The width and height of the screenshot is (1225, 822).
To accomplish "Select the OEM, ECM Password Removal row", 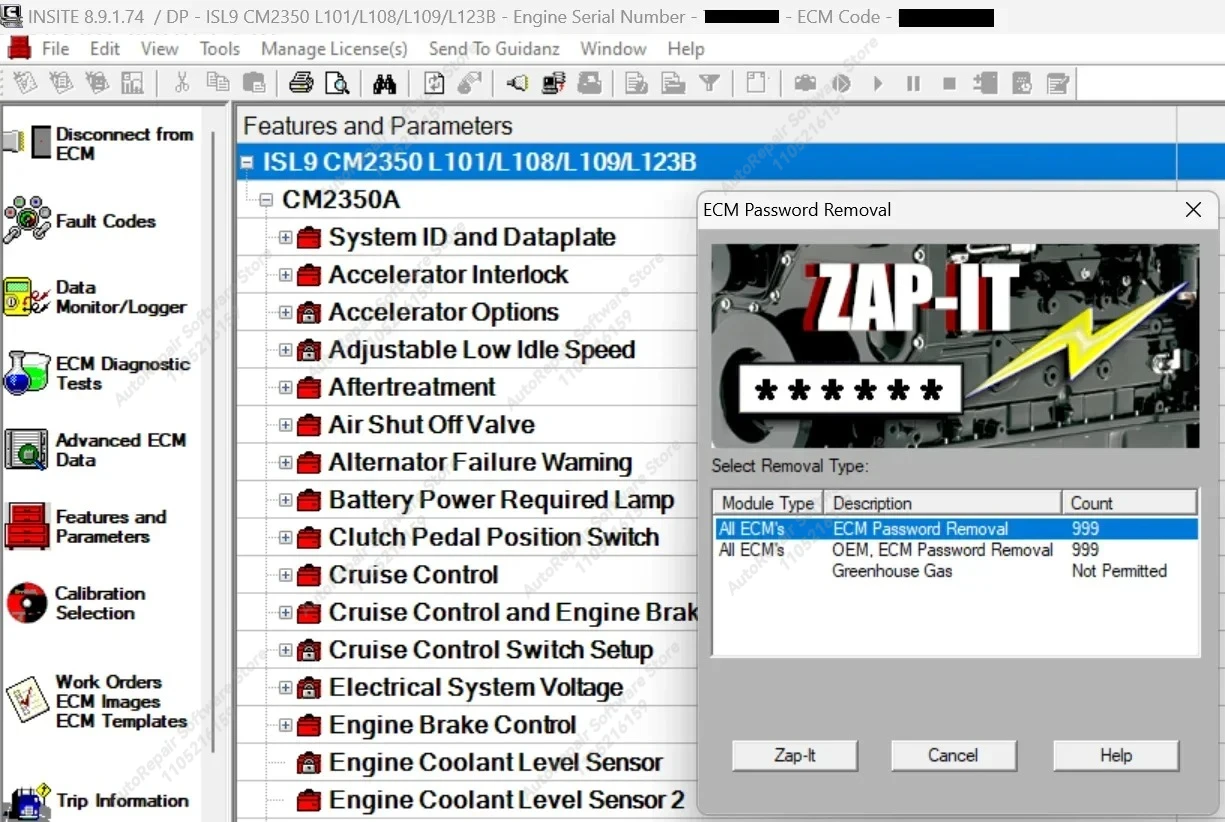I will 956,550.
